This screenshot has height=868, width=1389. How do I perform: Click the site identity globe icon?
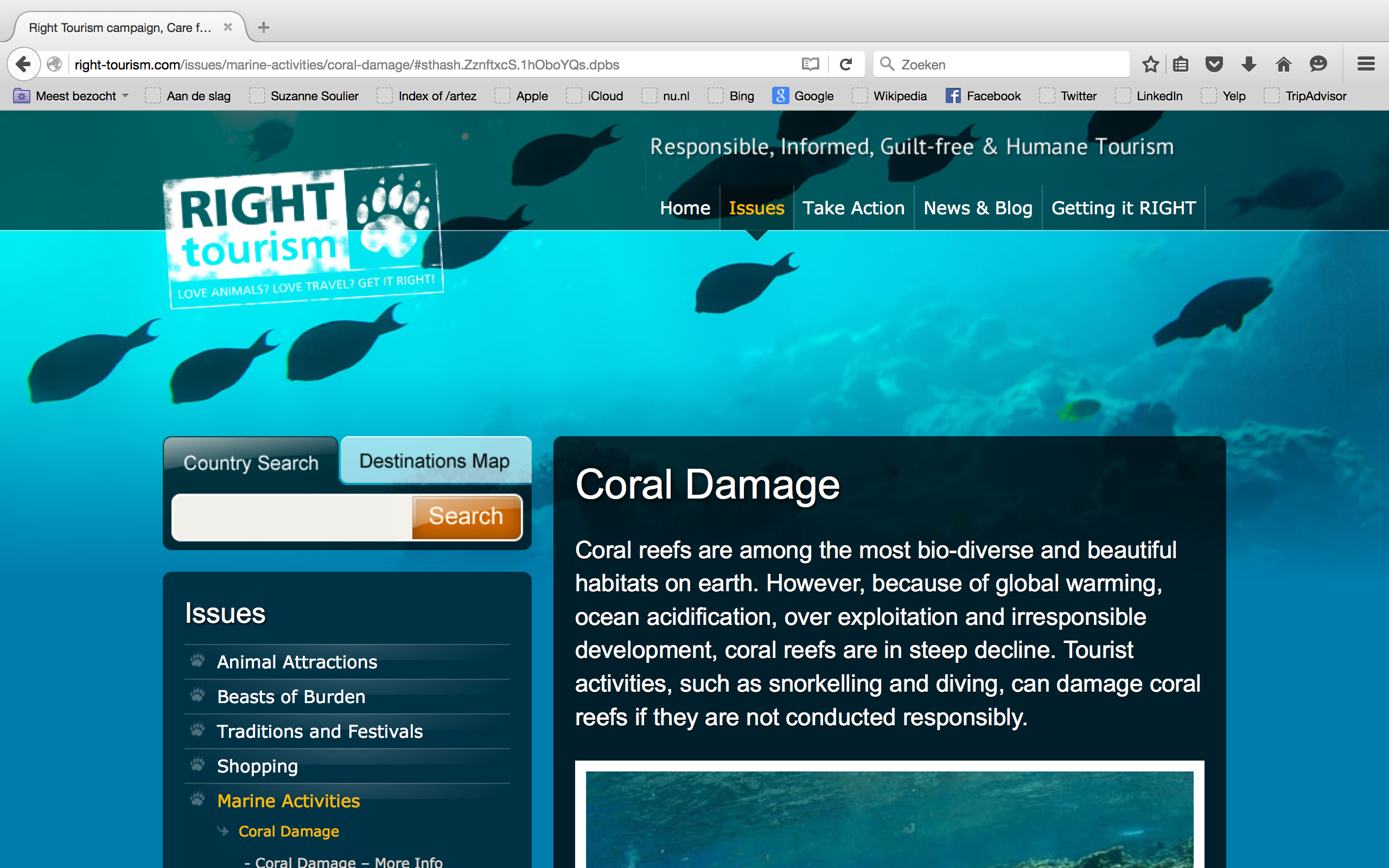pos(54,65)
